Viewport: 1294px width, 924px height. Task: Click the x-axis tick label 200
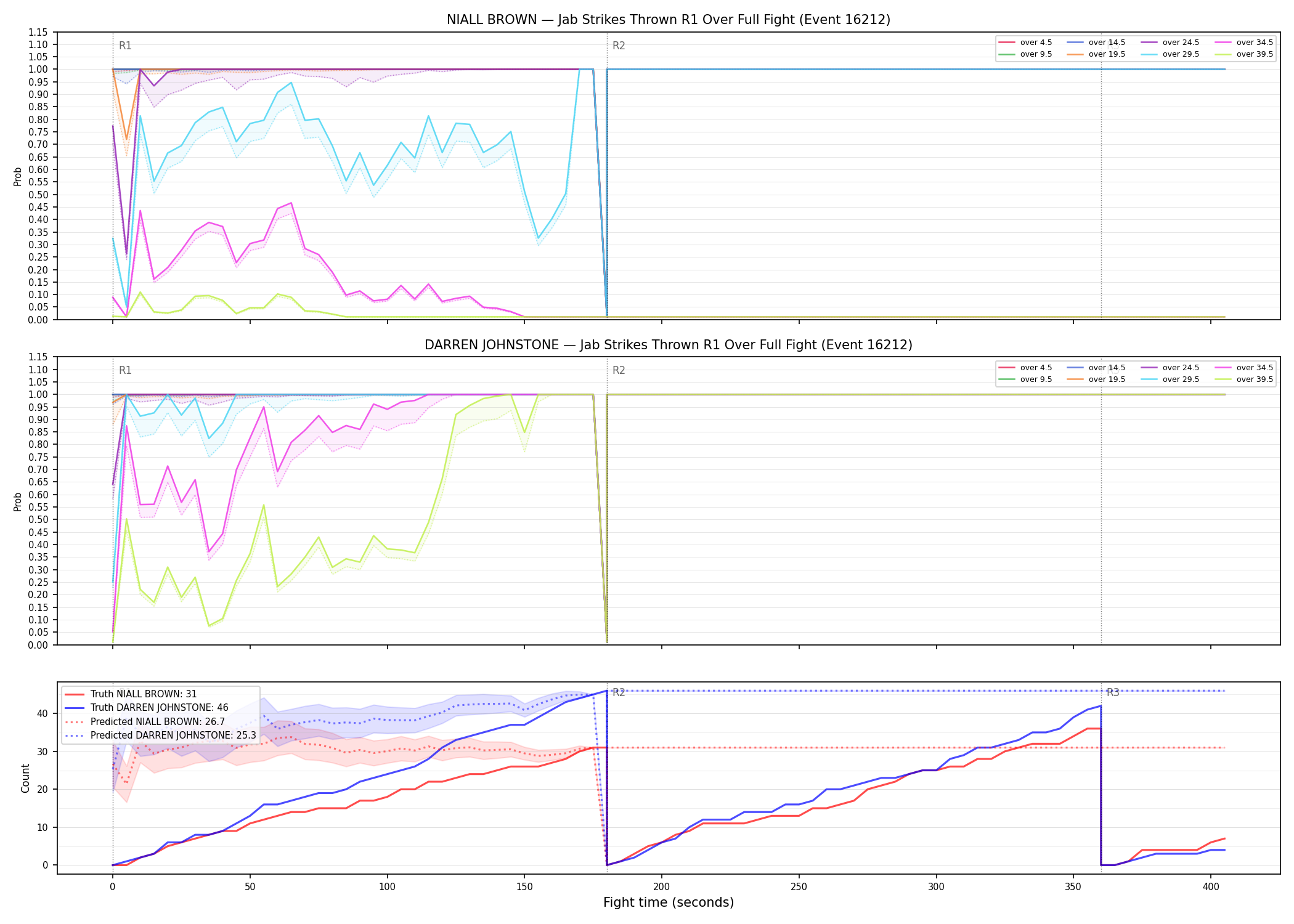pos(662,887)
